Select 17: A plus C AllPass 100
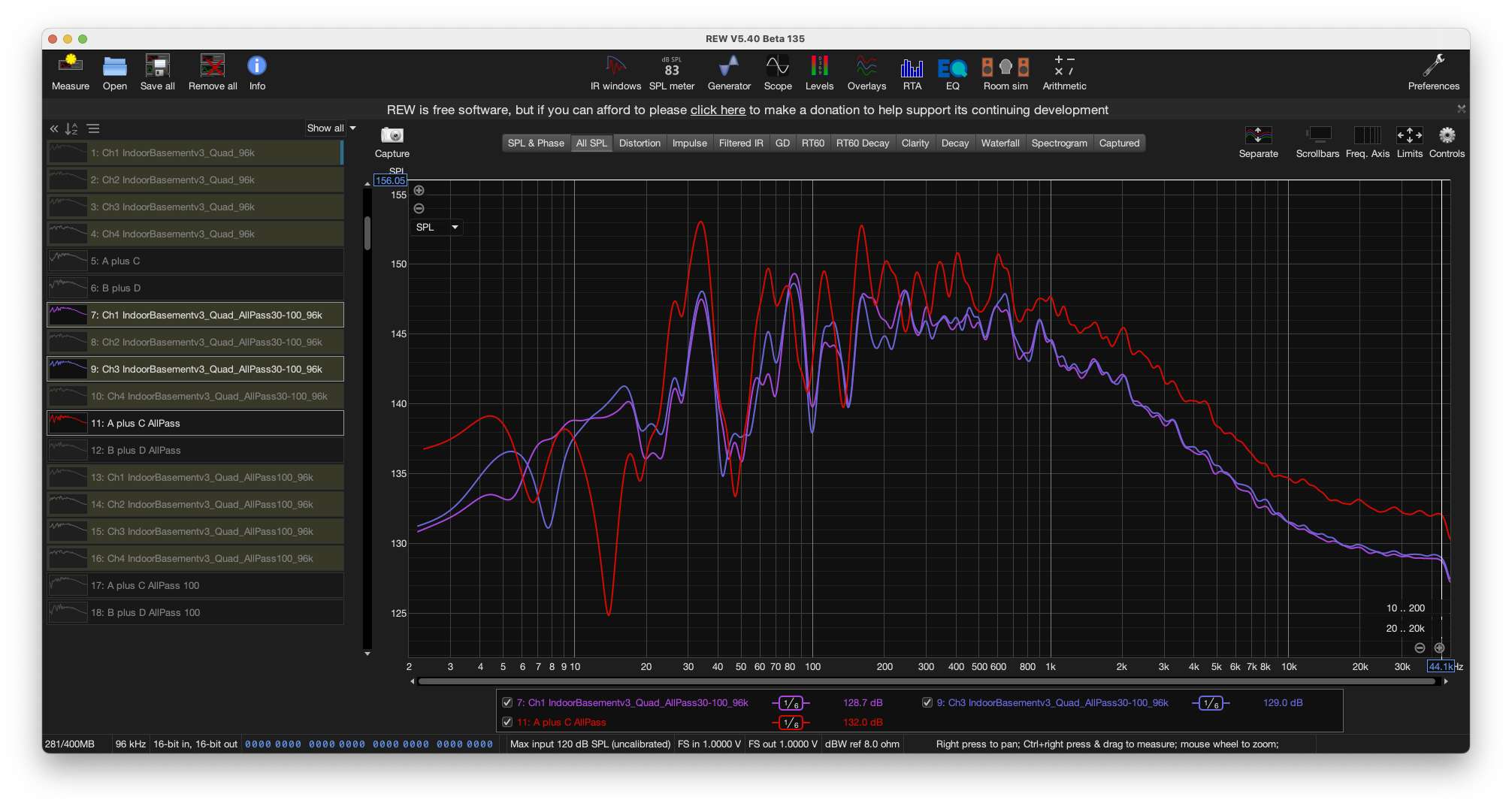 pyautogui.click(x=195, y=585)
